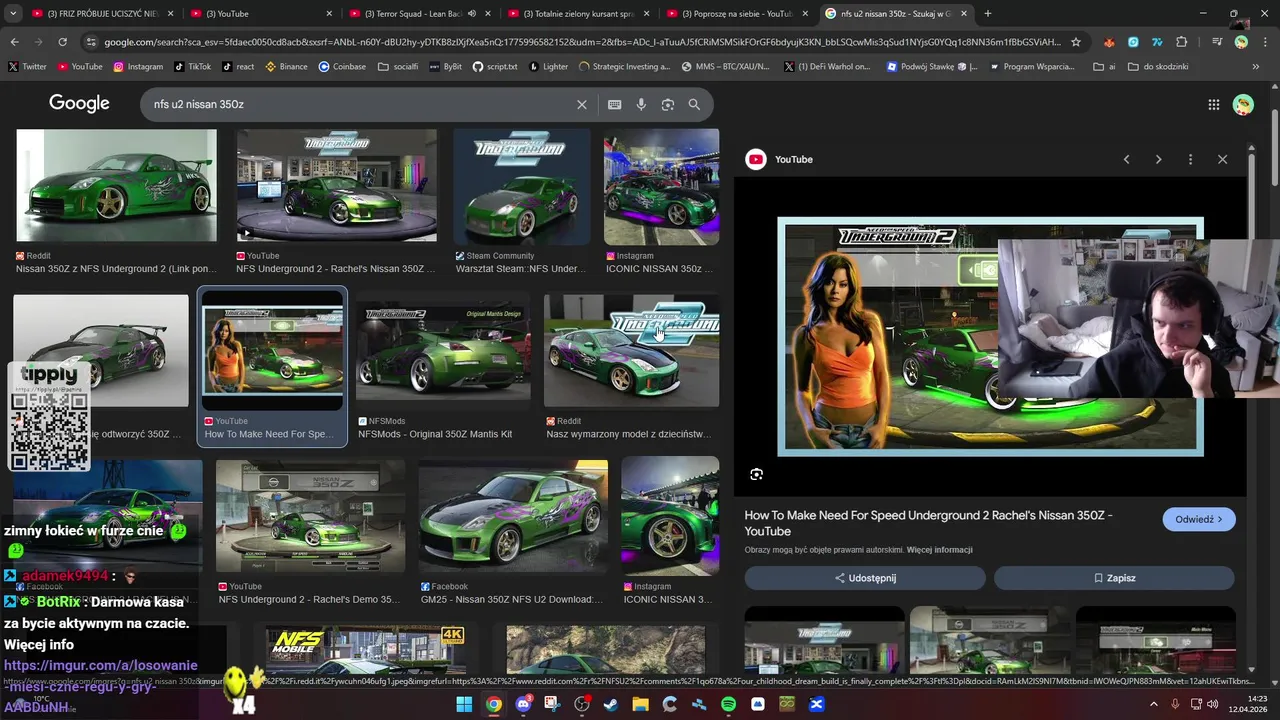Switch to the Totalnie zielony kursant tab
Screen dimensions: 1280x720
coord(578,14)
